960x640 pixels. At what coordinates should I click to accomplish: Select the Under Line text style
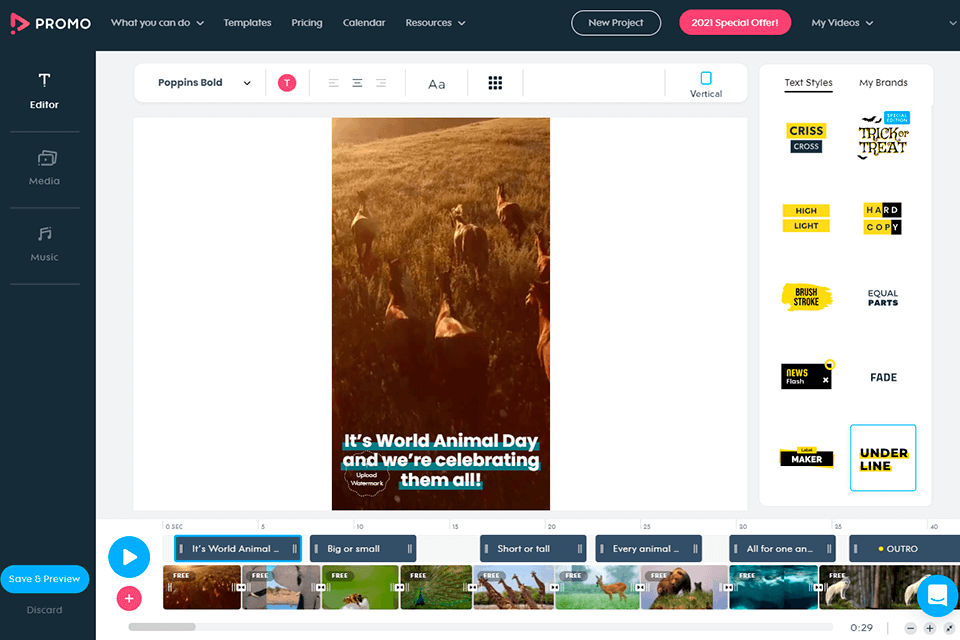pos(883,459)
